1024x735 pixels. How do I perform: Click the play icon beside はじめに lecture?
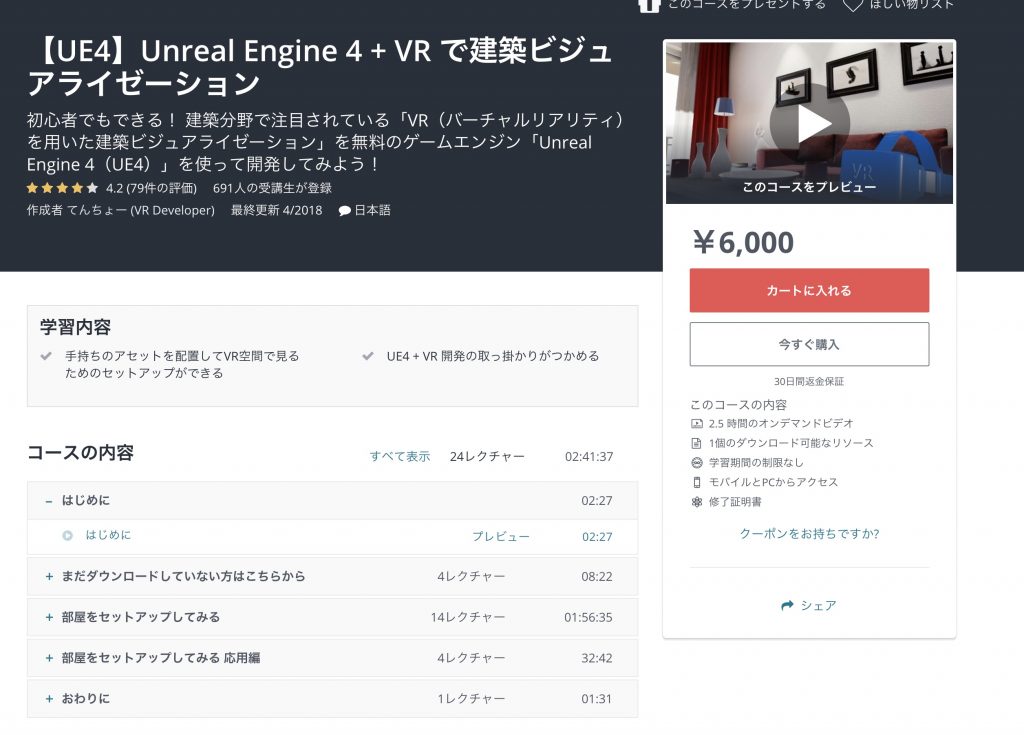(x=67, y=535)
